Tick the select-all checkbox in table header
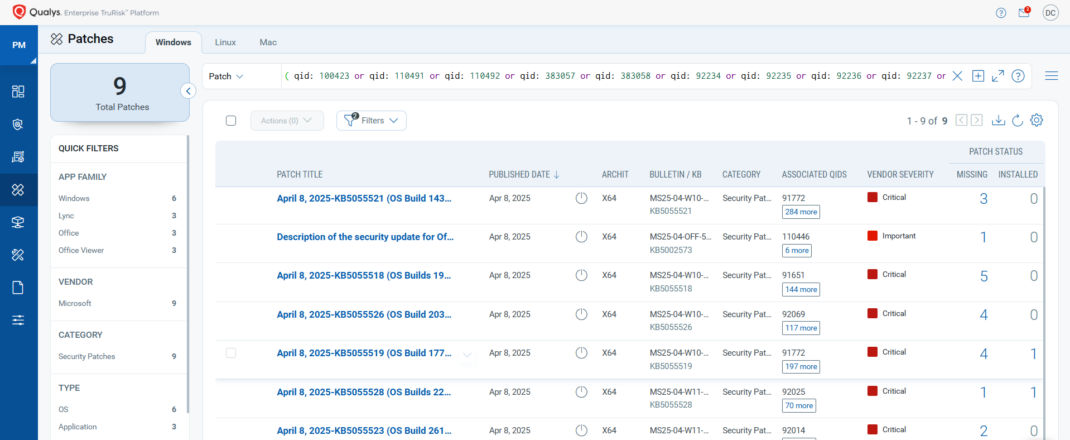1070x440 pixels. tap(231, 121)
